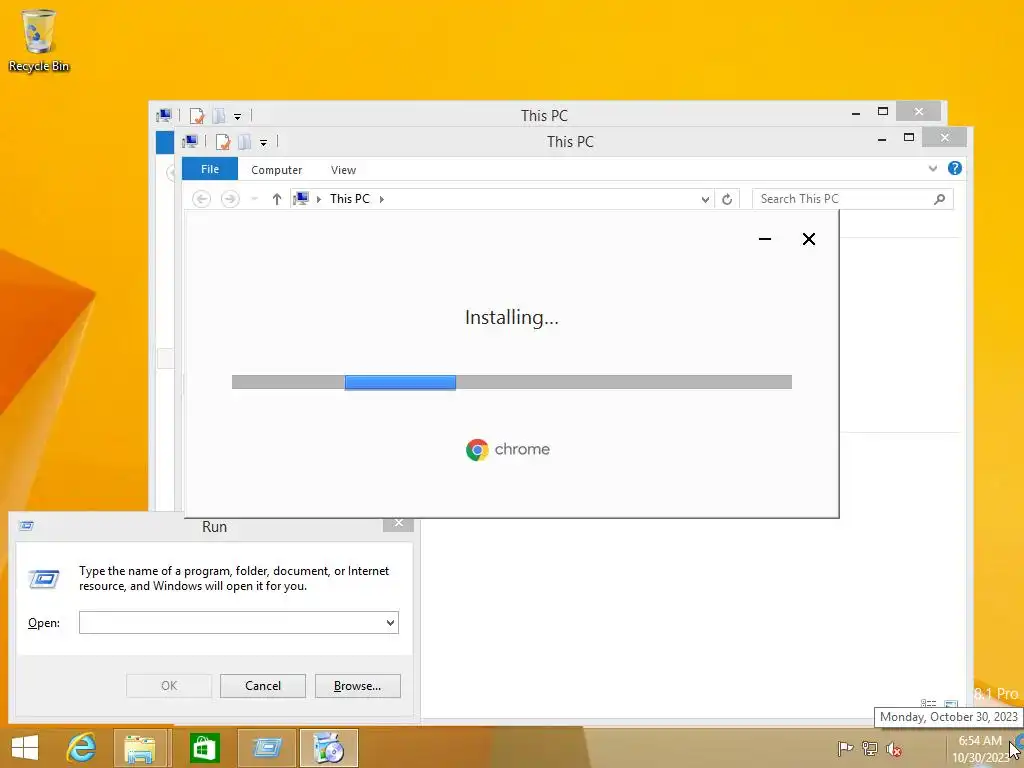Switch to details view icon in Explorer
The height and width of the screenshot is (768, 1024).
928,704
